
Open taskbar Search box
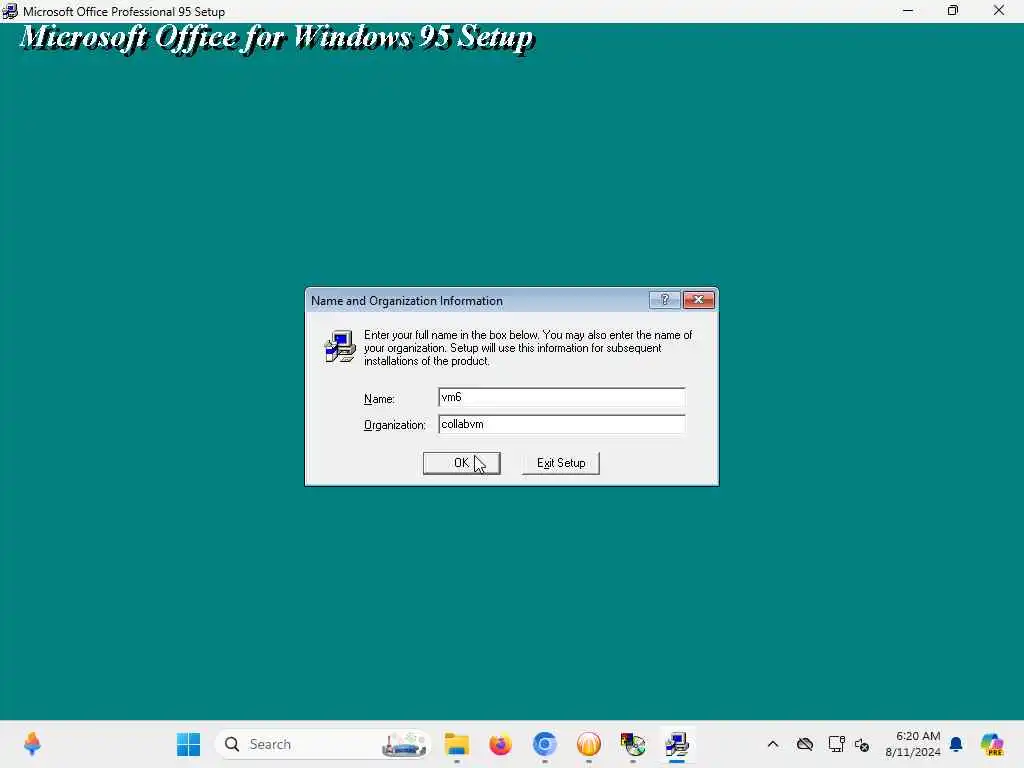tap(323, 744)
